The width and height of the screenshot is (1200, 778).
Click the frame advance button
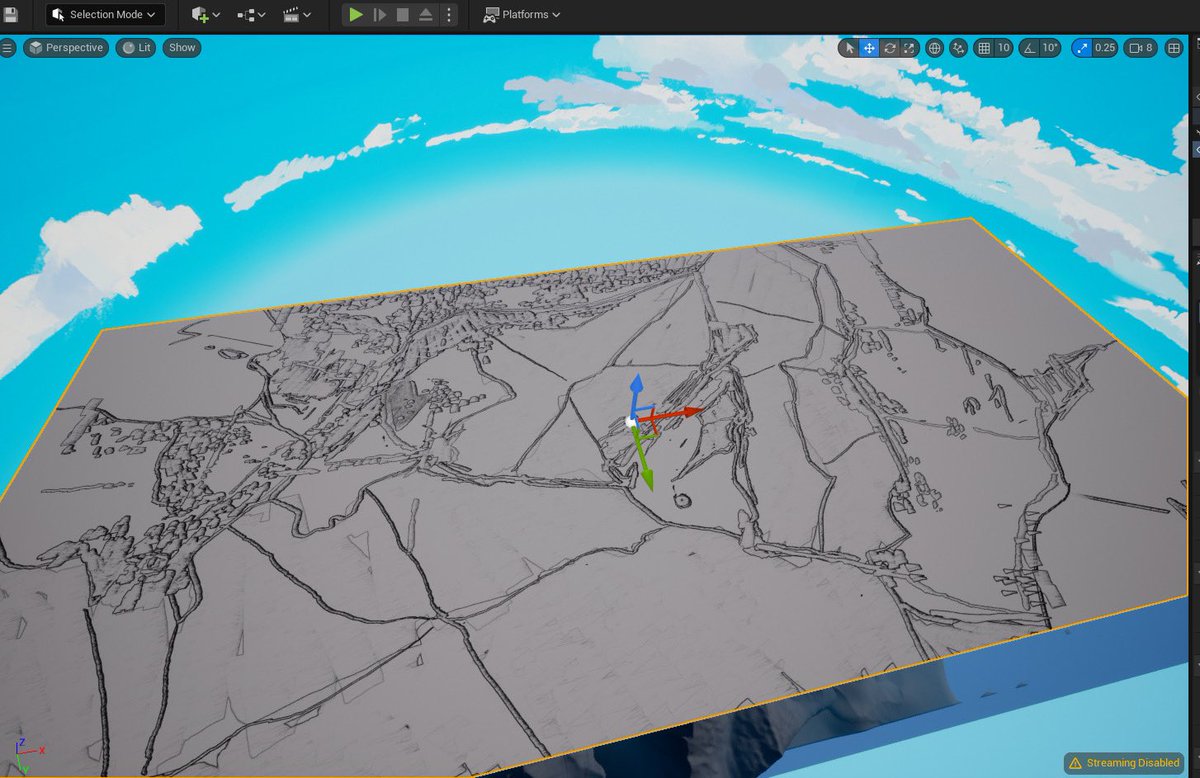(x=380, y=14)
